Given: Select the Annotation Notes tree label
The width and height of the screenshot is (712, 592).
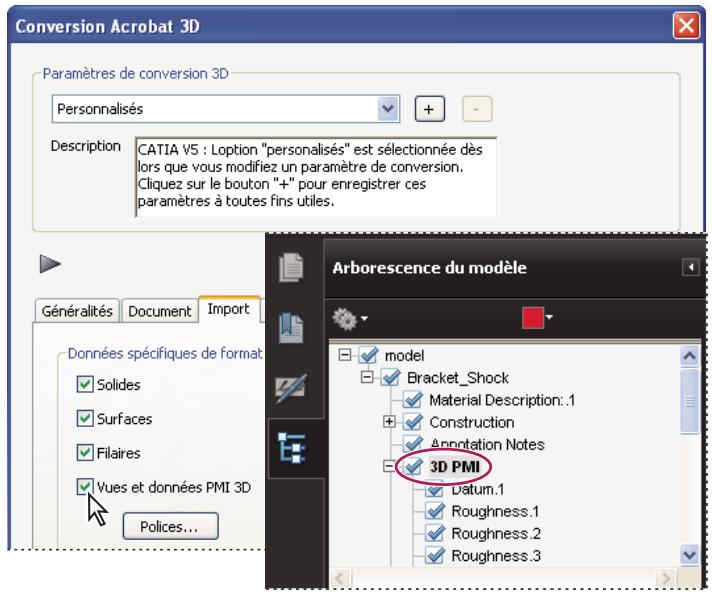Looking at the screenshot, I should tap(487, 444).
